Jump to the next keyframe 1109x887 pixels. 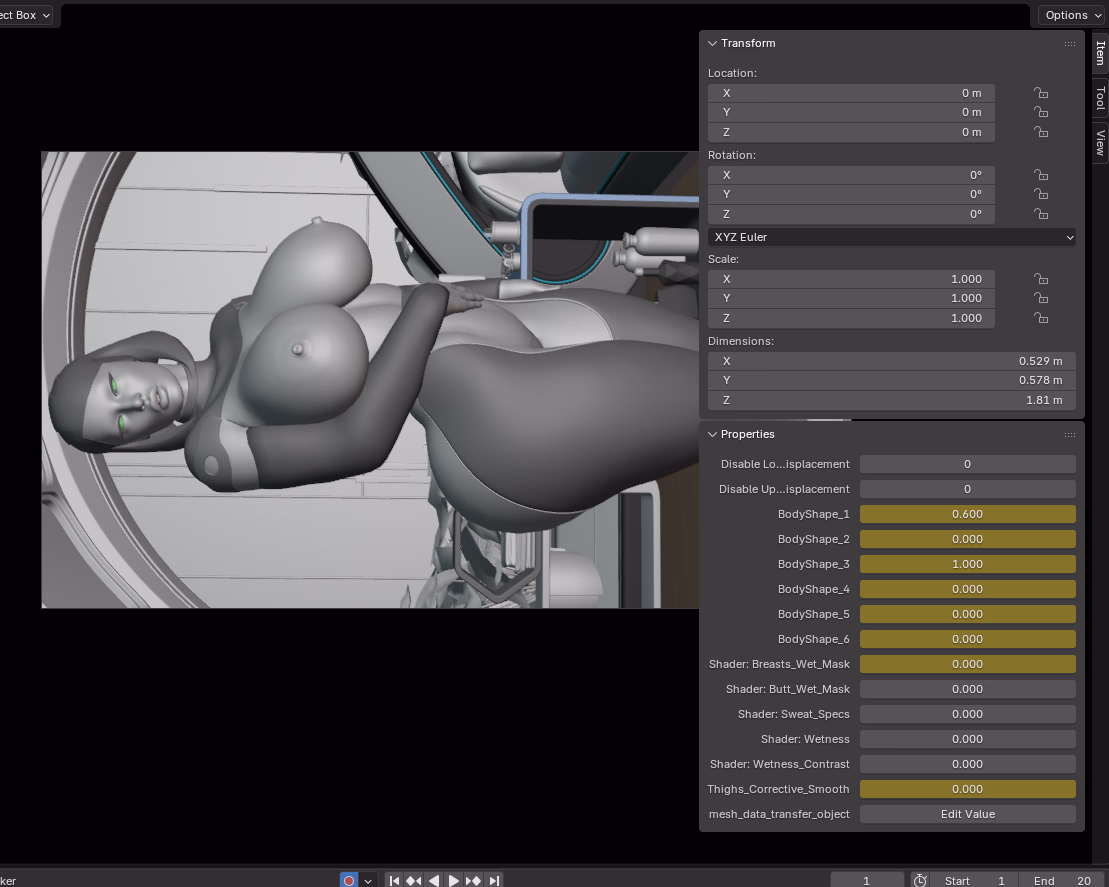point(473,880)
